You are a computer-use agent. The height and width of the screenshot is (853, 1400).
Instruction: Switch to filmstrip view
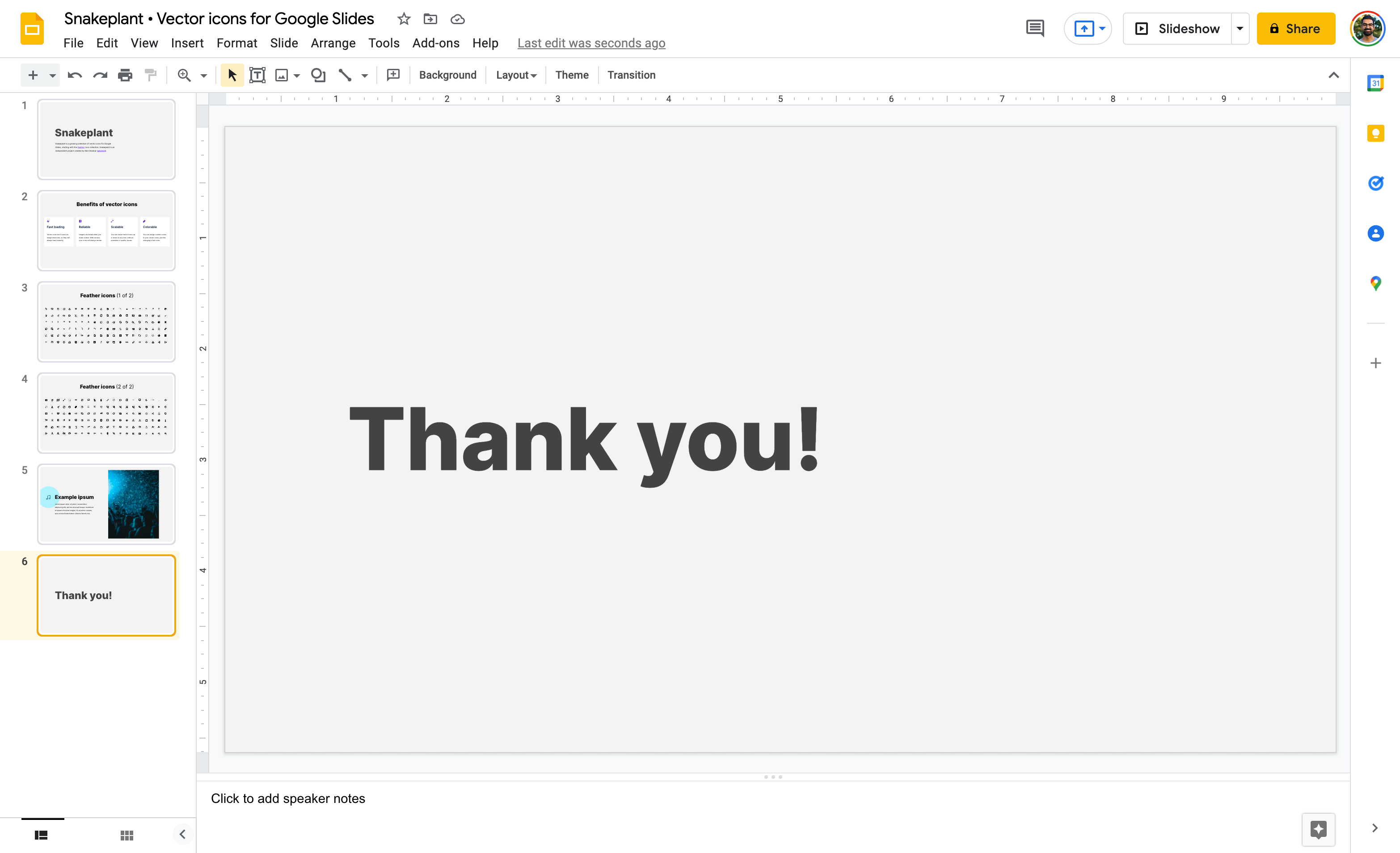(41, 835)
